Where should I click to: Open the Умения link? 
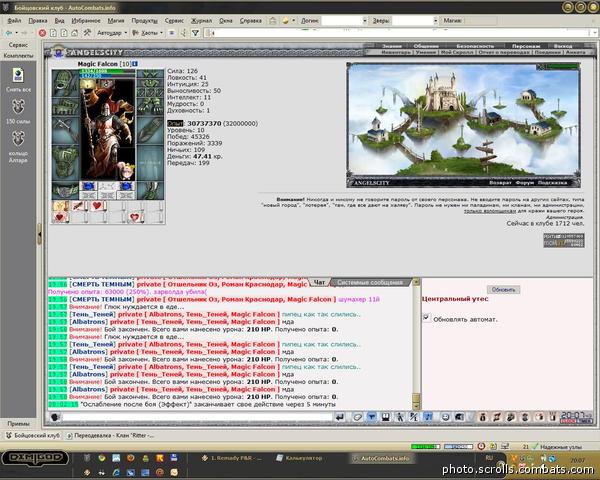(x=426, y=52)
